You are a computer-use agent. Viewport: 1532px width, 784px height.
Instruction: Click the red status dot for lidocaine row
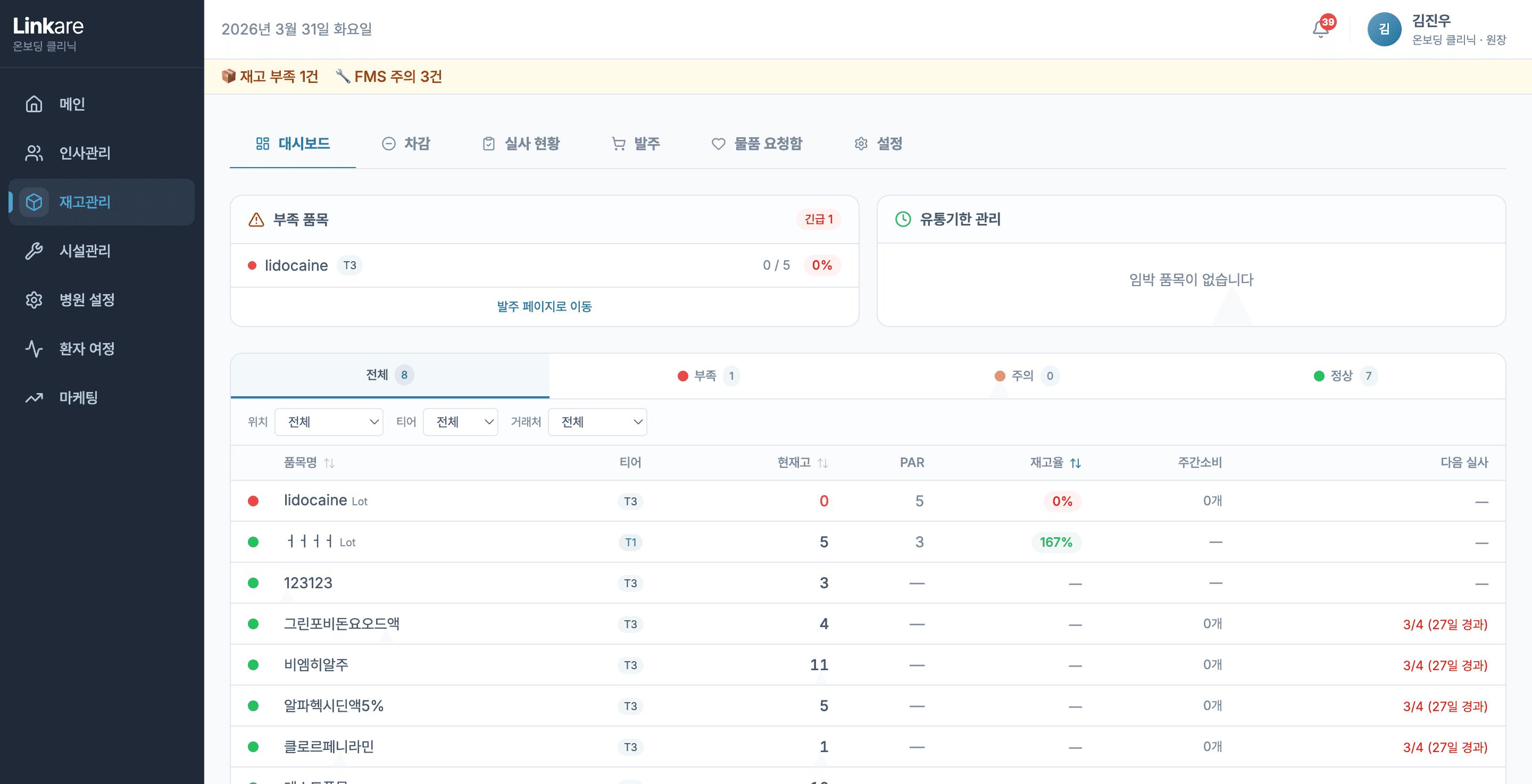[253, 501]
